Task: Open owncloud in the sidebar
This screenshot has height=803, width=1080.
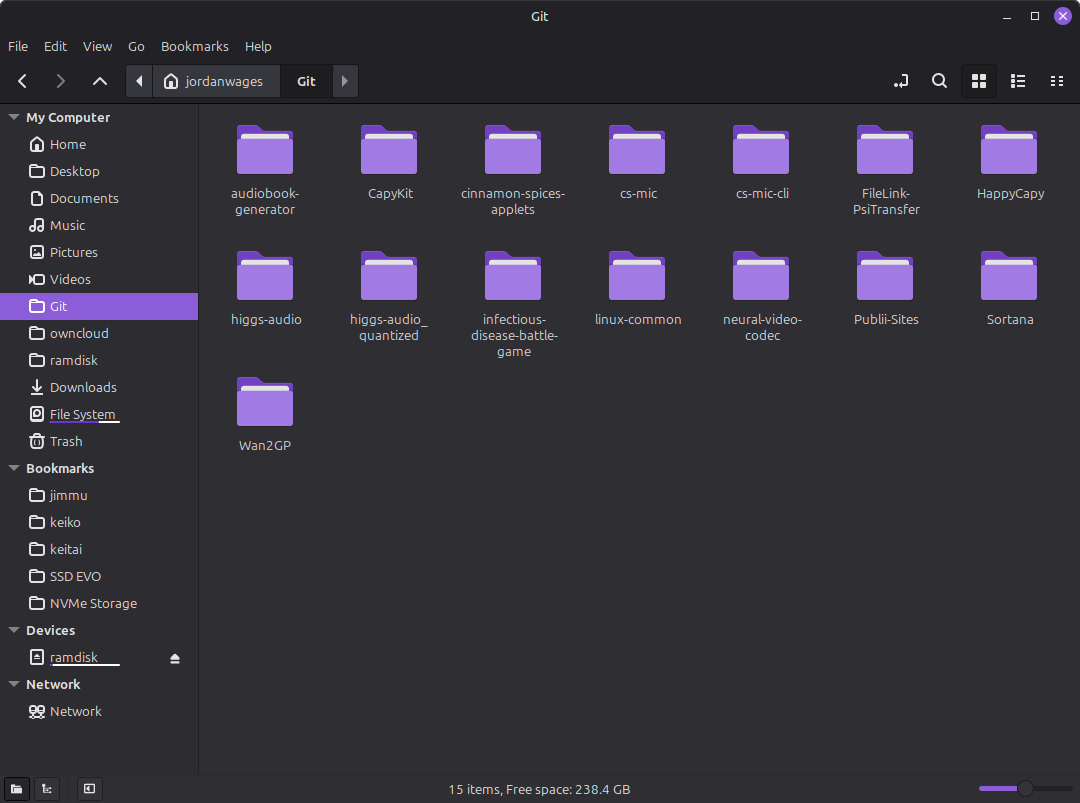Action: pos(99,333)
